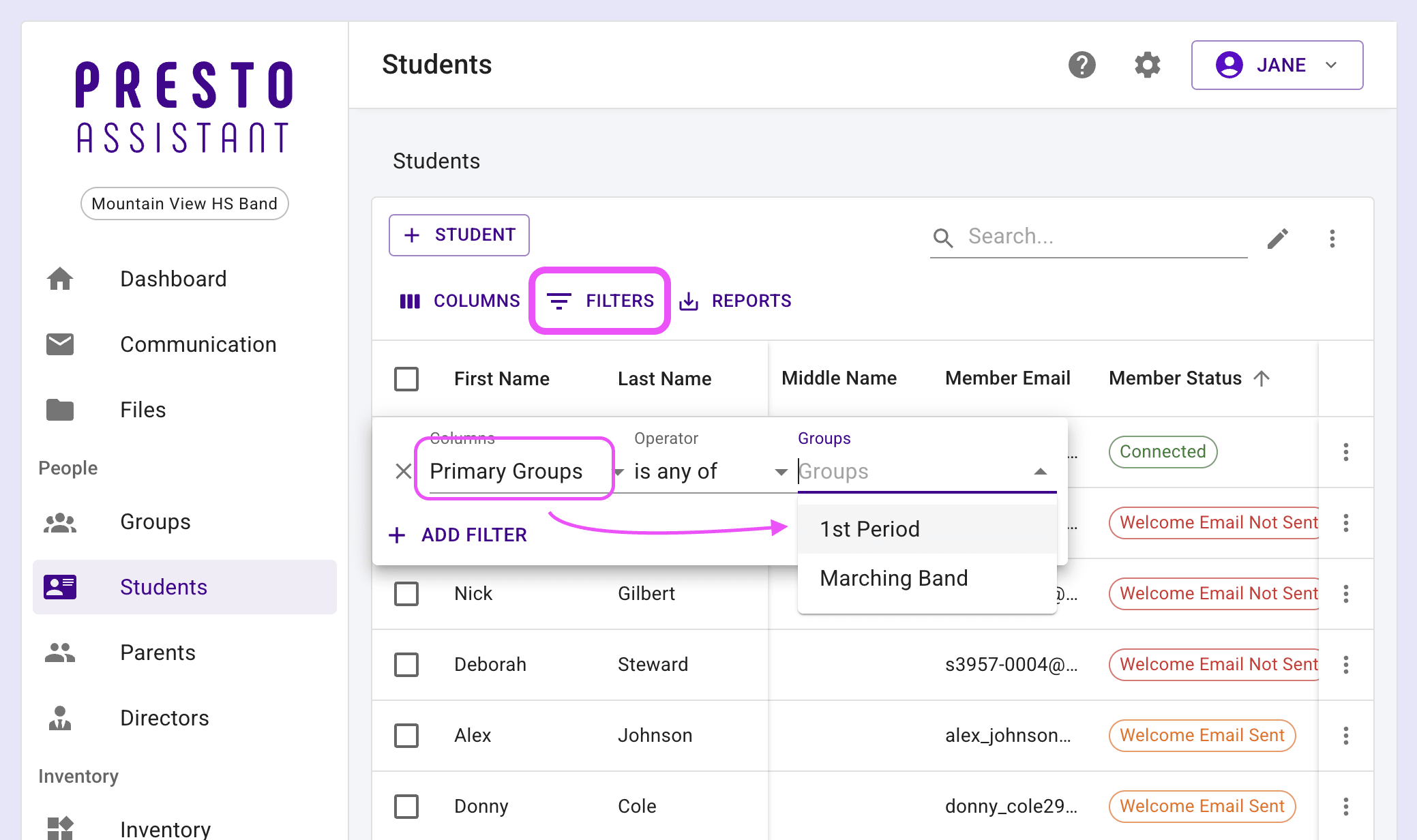
Task: Open table options three-dot menu beside pencil
Action: coord(1332,238)
